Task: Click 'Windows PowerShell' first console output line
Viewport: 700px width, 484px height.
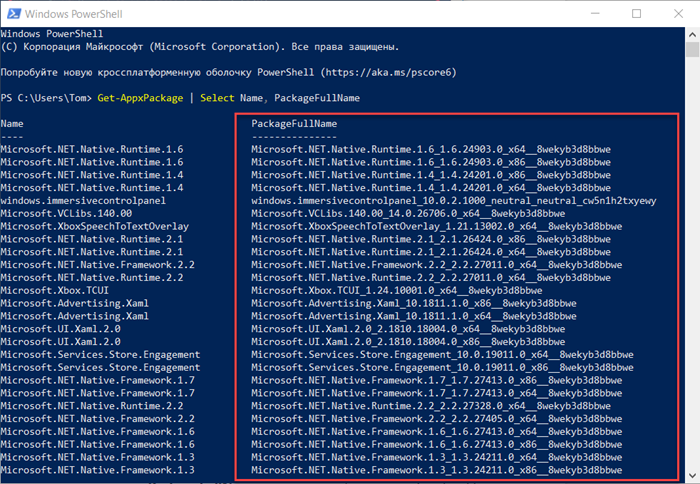Action: click(52, 33)
